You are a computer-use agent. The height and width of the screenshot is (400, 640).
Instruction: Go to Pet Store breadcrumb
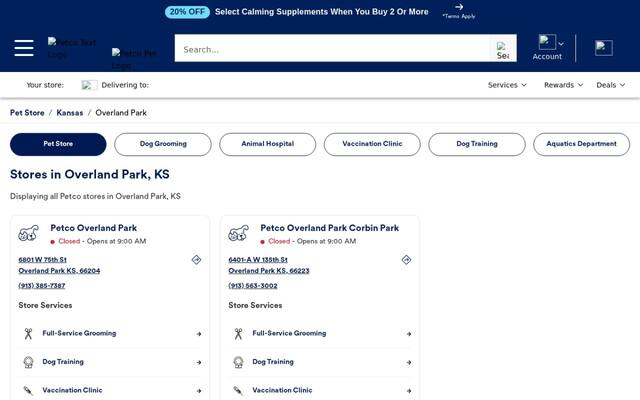27,113
